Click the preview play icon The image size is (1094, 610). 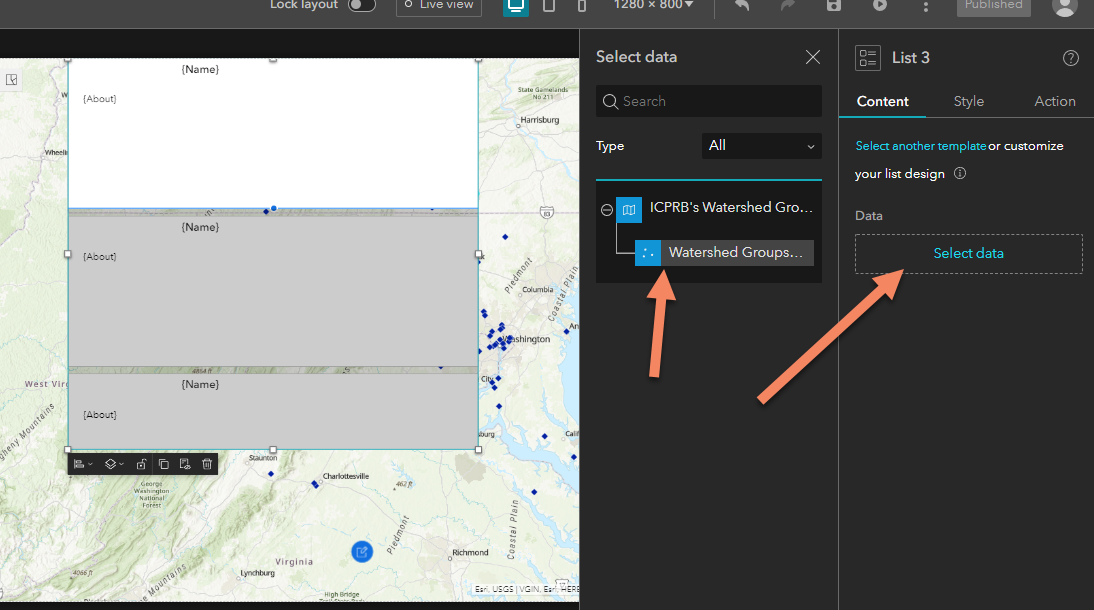click(x=880, y=6)
